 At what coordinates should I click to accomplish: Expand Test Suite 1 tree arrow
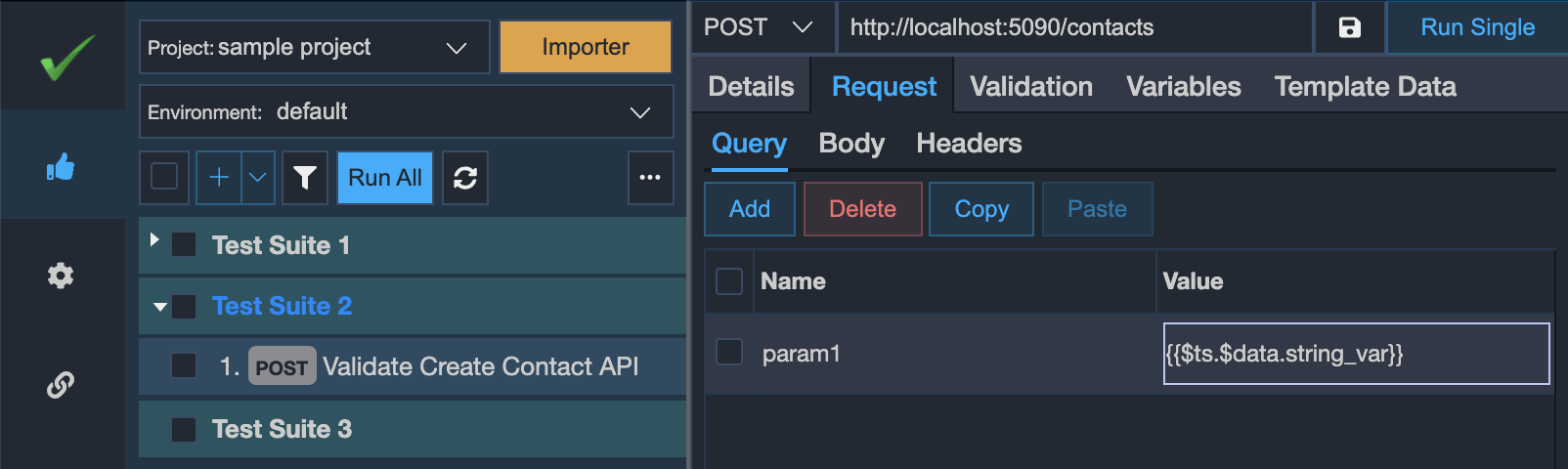pyautogui.click(x=154, y=240)
